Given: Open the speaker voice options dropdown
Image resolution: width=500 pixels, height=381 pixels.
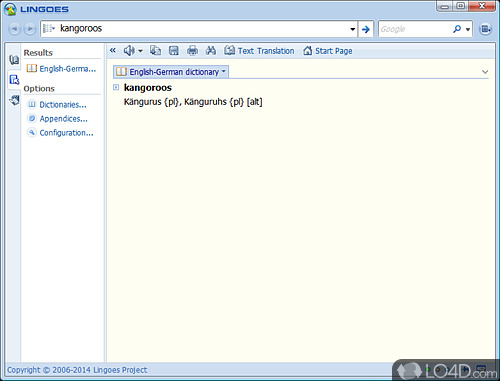Looking at the screenshot, I should [x=140, y=51].
